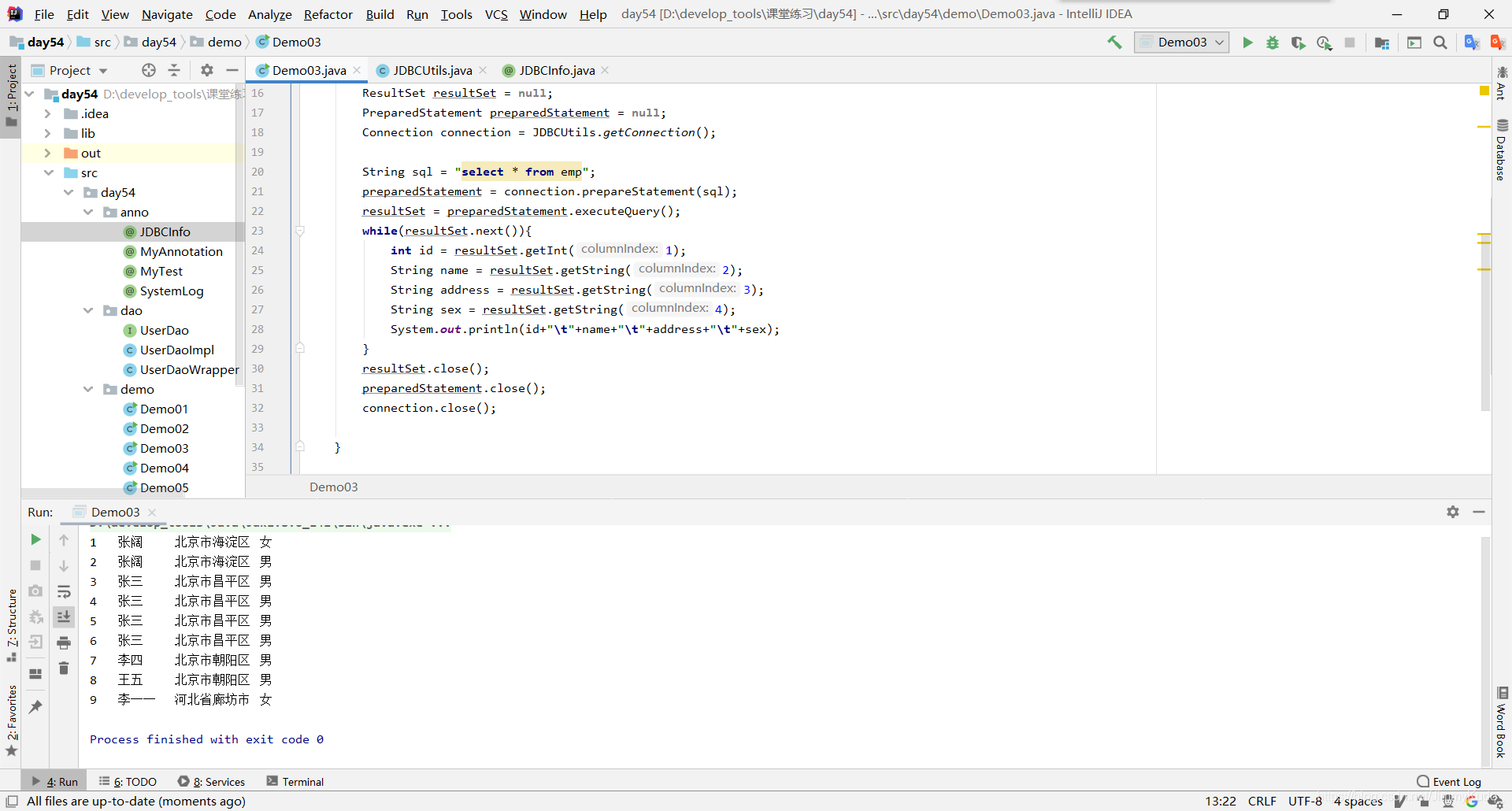Open the Services tool window
Screen dimensions: 1512x811
(x=211, y=782)
